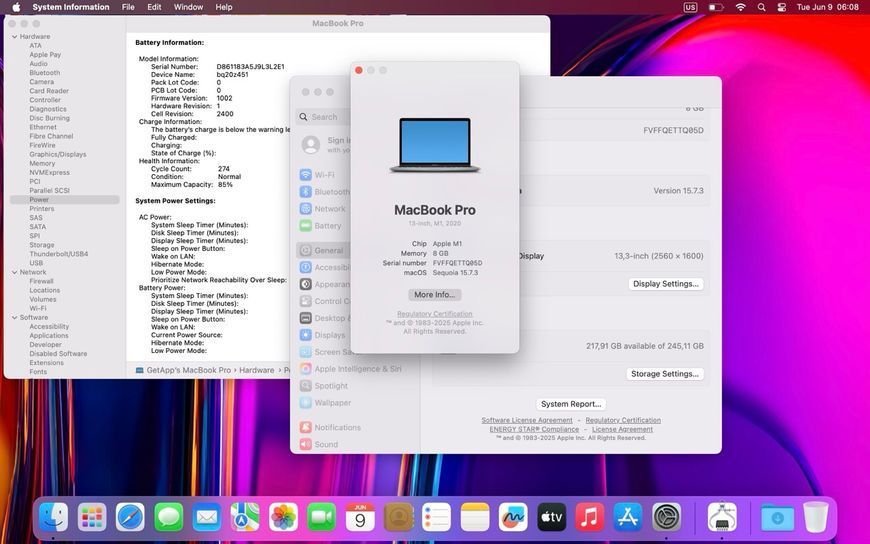
Task: Click More Info button in About window
Action: click(x=434, y=295)
